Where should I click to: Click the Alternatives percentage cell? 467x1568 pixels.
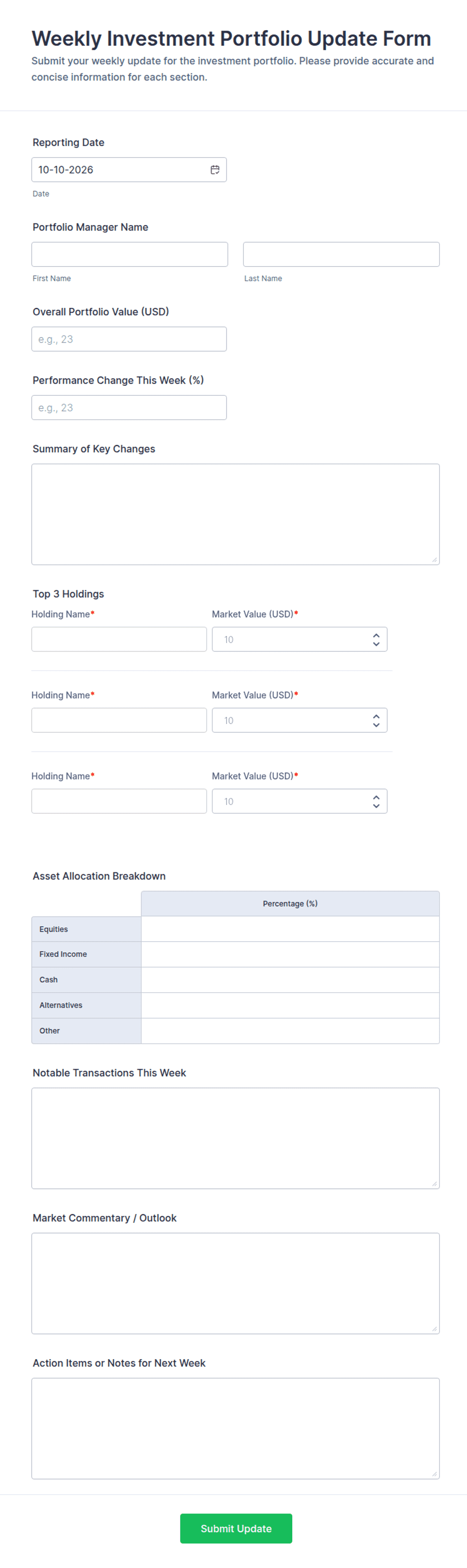coord(290,1005)
